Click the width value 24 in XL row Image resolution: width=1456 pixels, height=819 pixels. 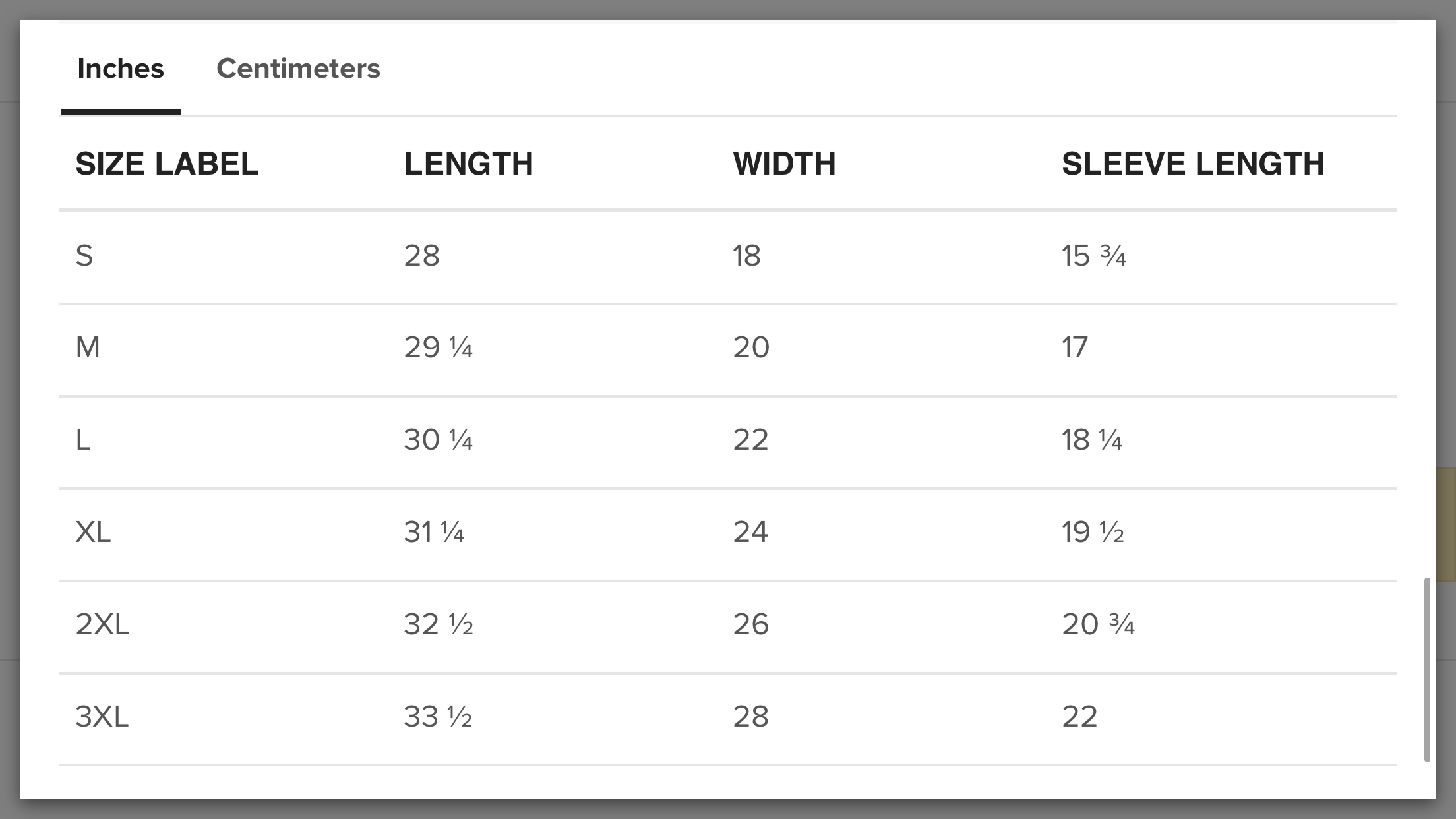pyautogui.click(x=750, y=532)
